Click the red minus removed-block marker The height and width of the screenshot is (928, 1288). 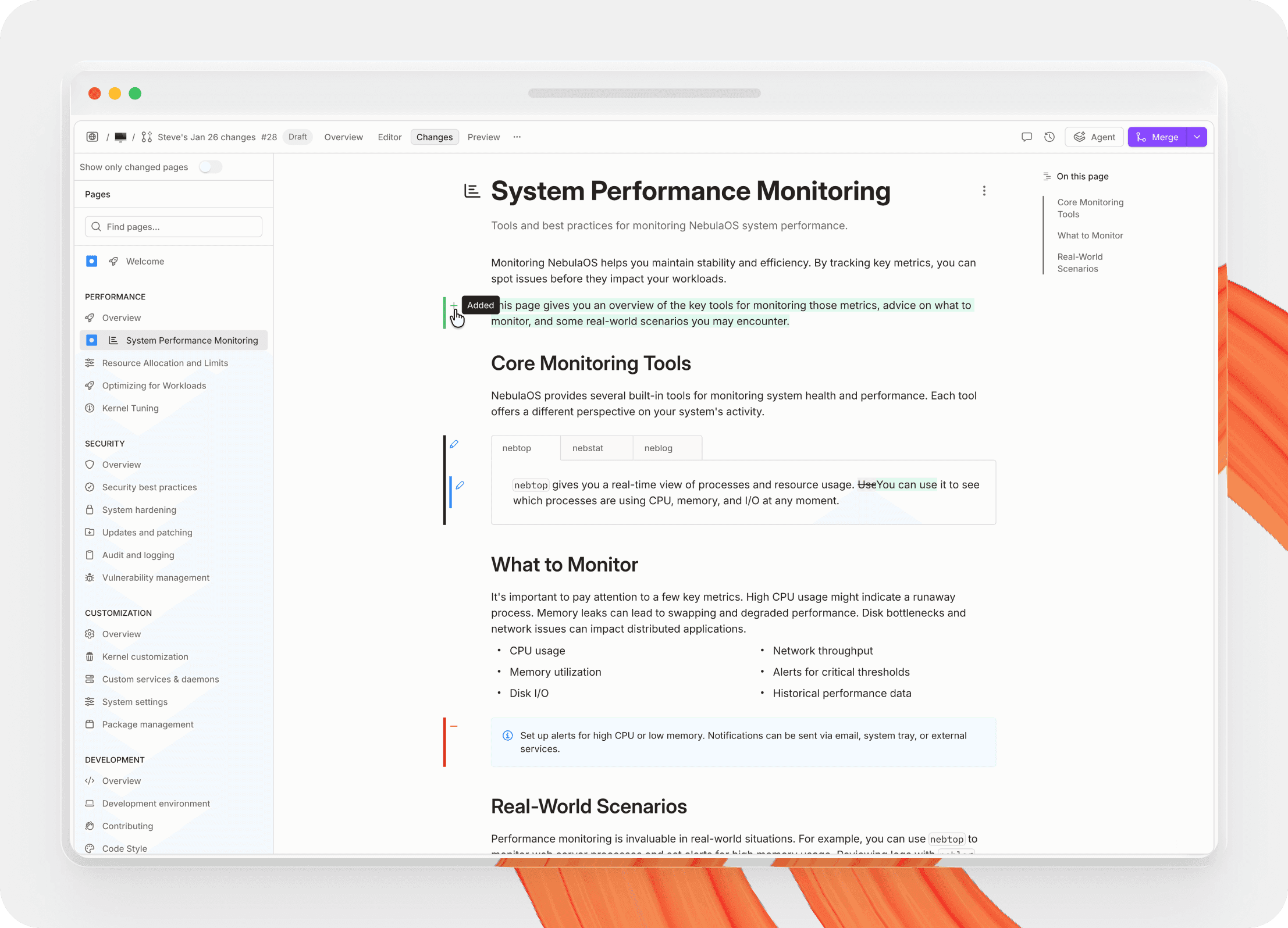coord(454,726)
